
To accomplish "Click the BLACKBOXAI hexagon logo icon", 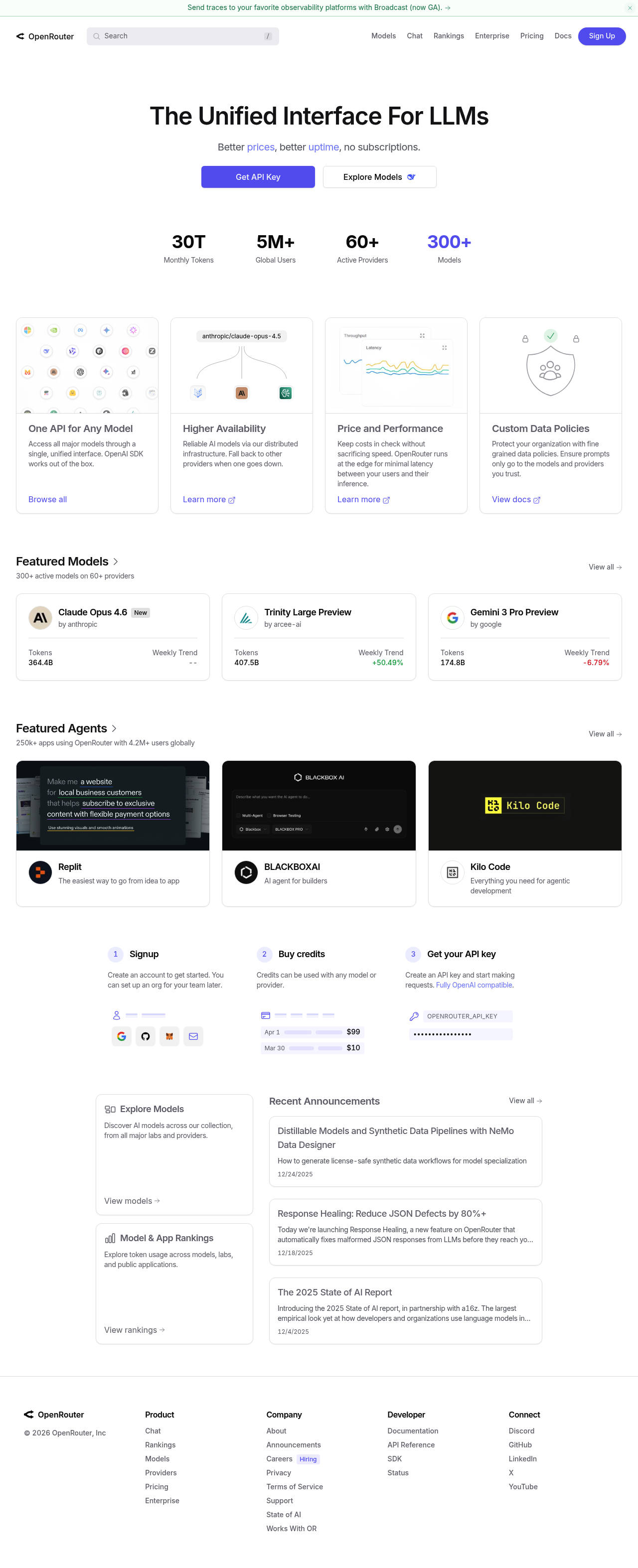I will pos(246,872).
